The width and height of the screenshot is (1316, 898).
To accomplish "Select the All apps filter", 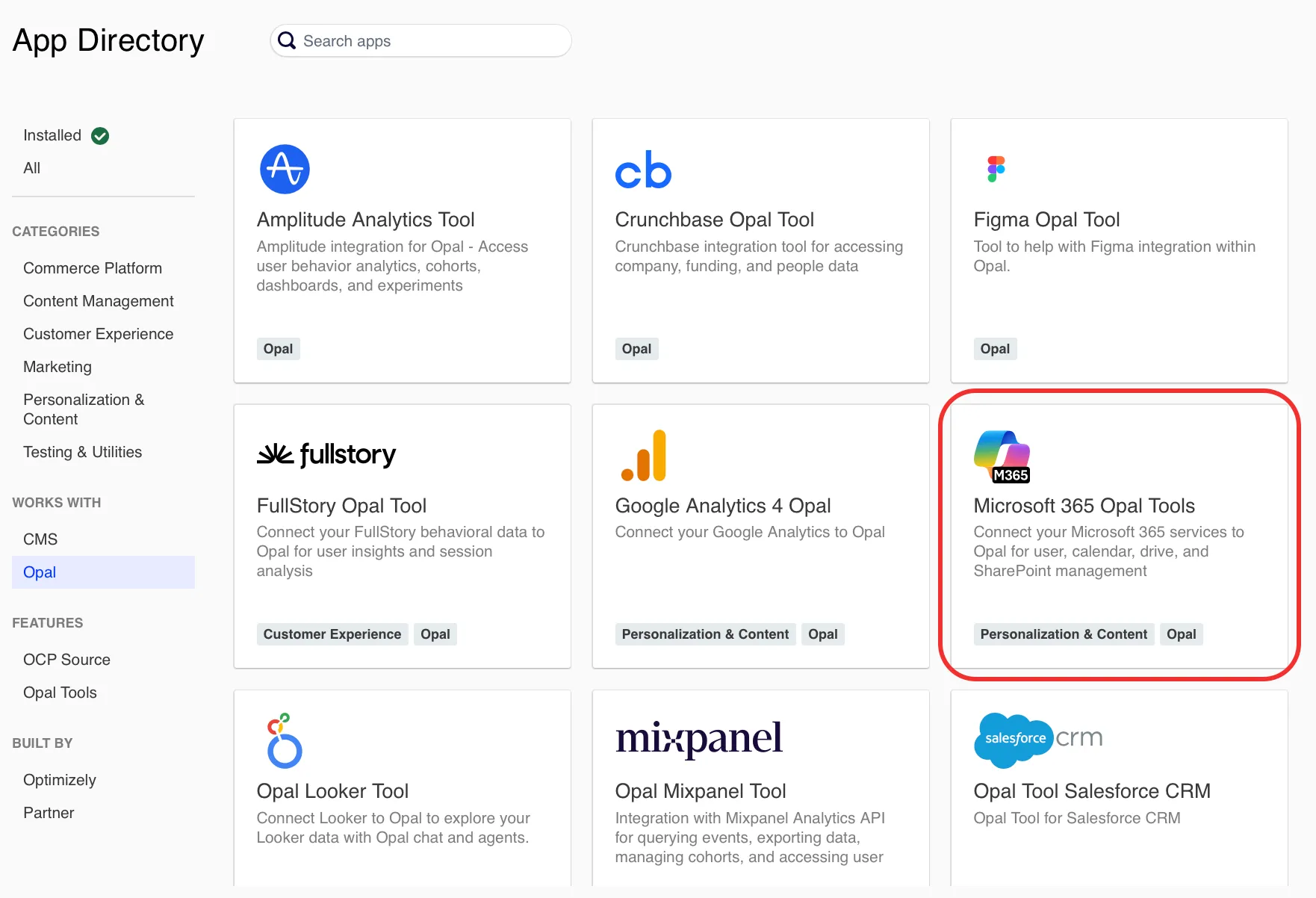I will point(32,168).
